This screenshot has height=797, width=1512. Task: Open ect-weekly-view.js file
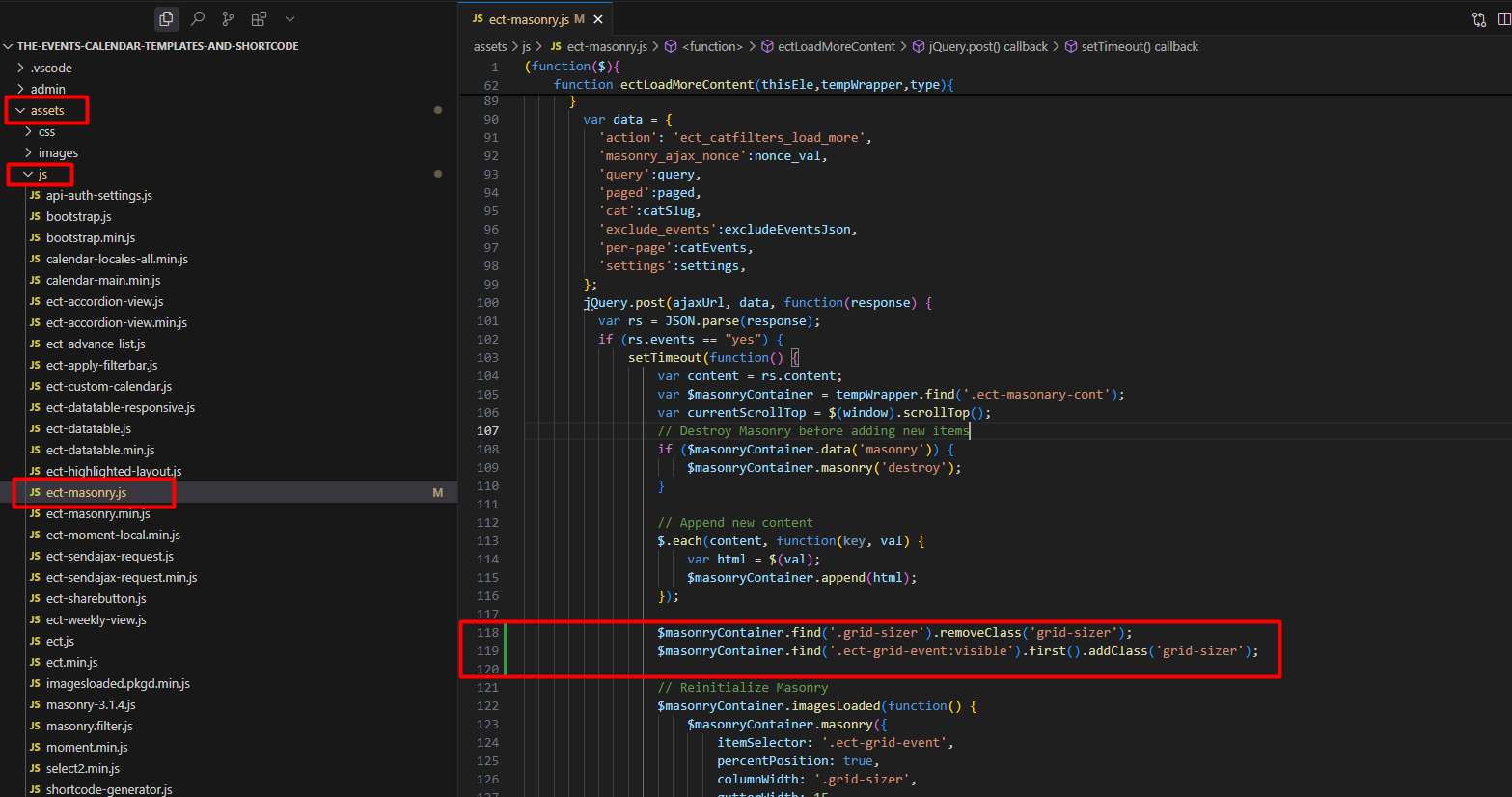click(96, 619)
